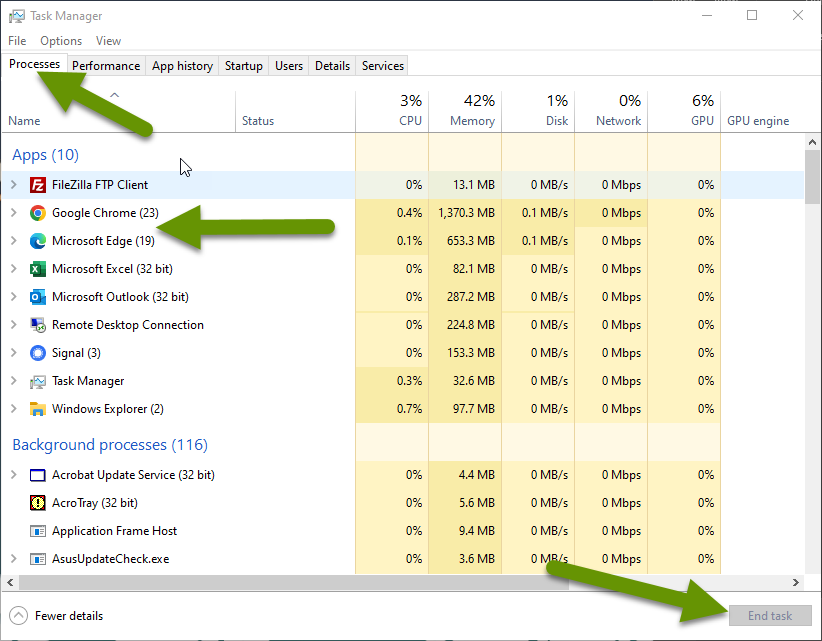822x641 pixels.
Task: Switch to the Performance tab
Action: pyautogui.click(x=106, y=65)
